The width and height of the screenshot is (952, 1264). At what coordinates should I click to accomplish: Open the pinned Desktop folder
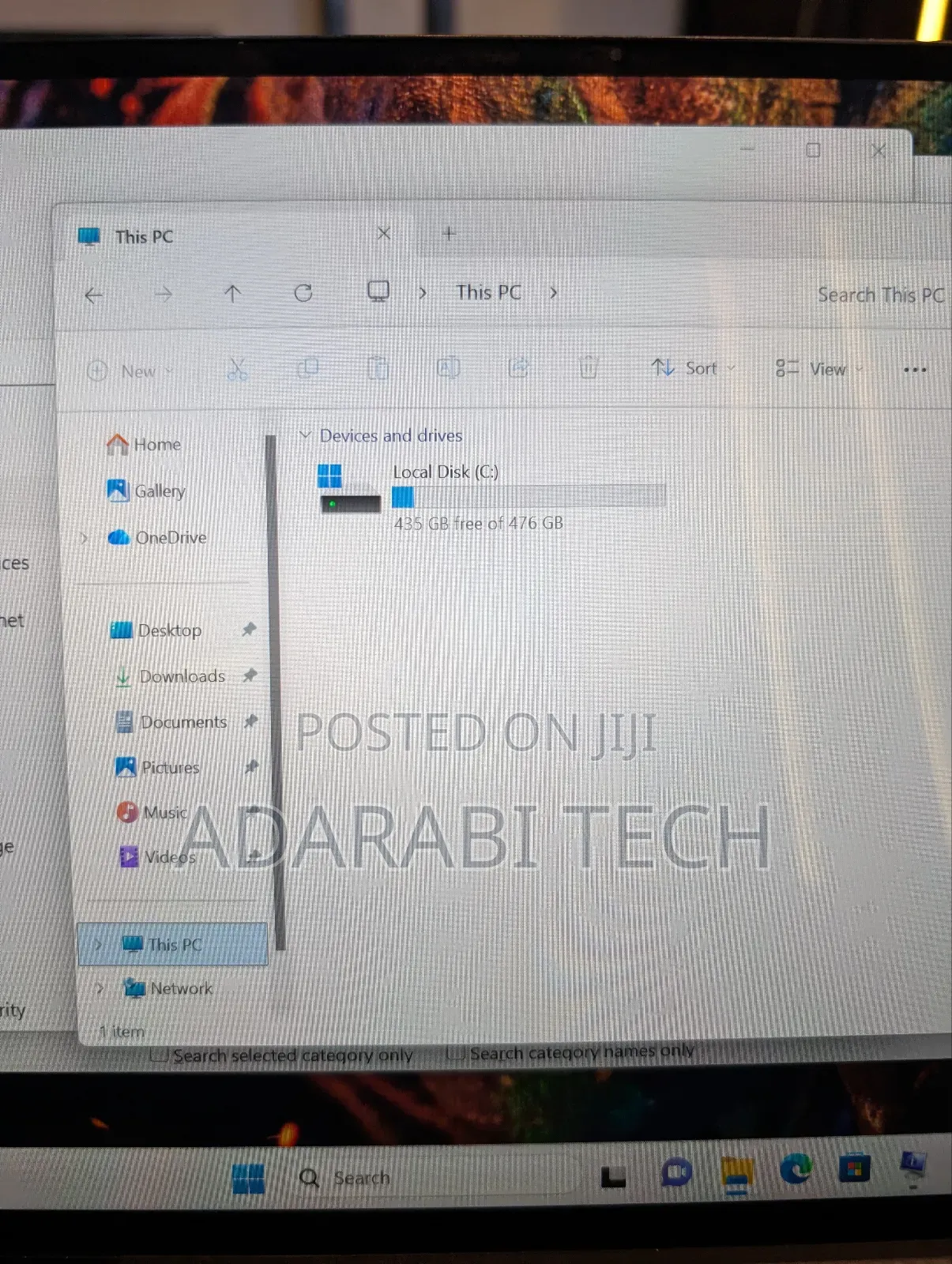click(x=156, y=630)
